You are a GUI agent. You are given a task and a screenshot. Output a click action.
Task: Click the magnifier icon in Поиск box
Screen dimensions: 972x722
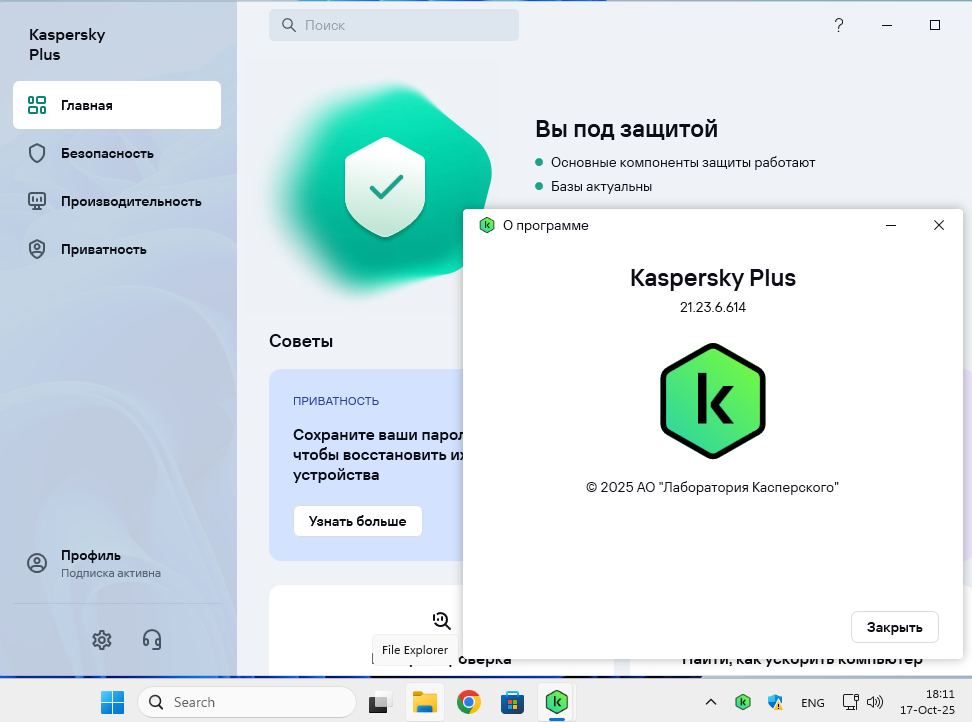click(x=288, y=25)
